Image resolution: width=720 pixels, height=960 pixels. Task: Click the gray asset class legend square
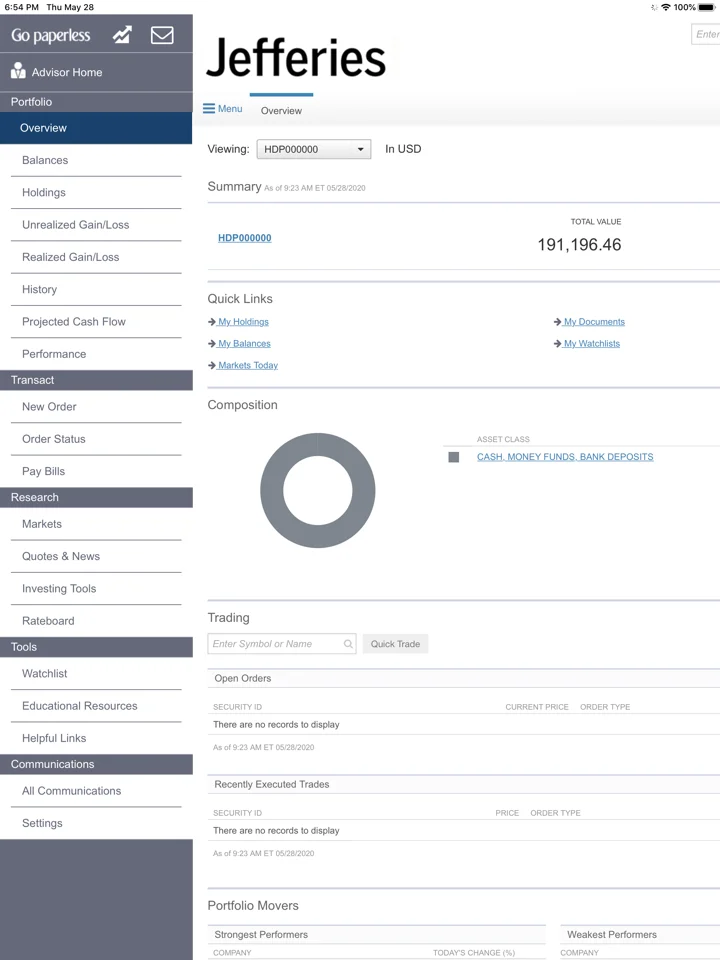pyautogui.click(x=454, y=457)
